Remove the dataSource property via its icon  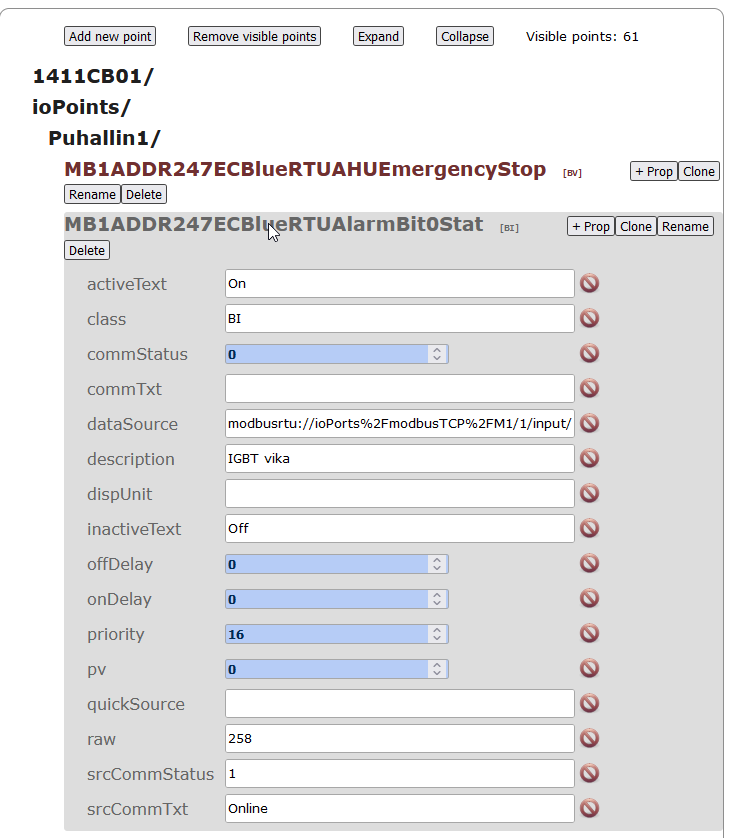590,423
